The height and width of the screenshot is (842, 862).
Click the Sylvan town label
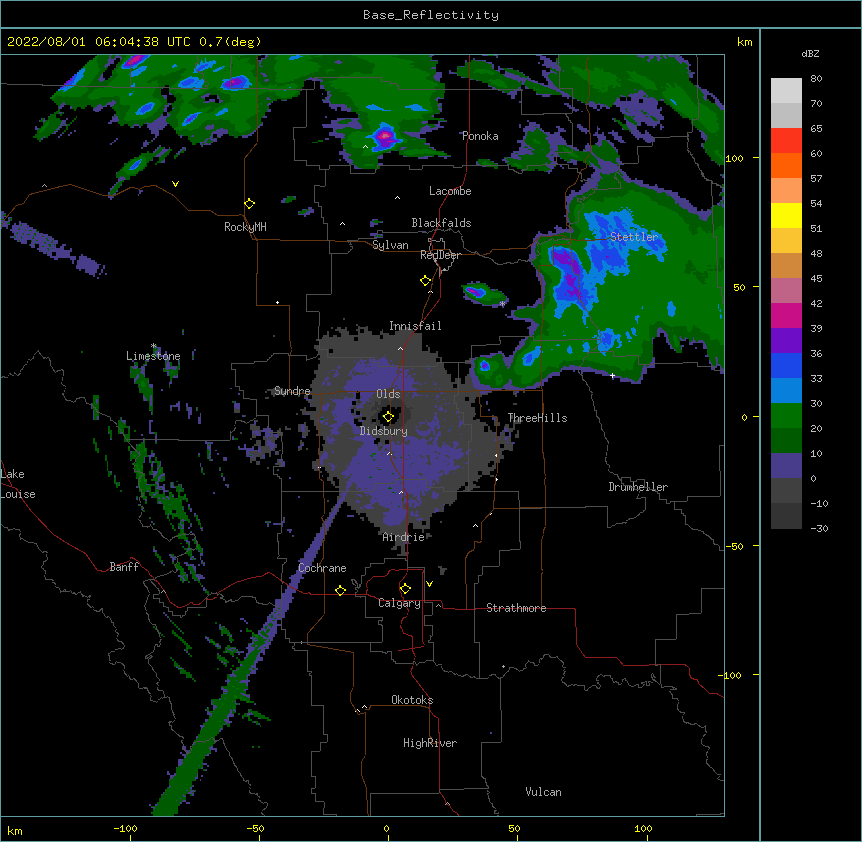coord(390,245)
